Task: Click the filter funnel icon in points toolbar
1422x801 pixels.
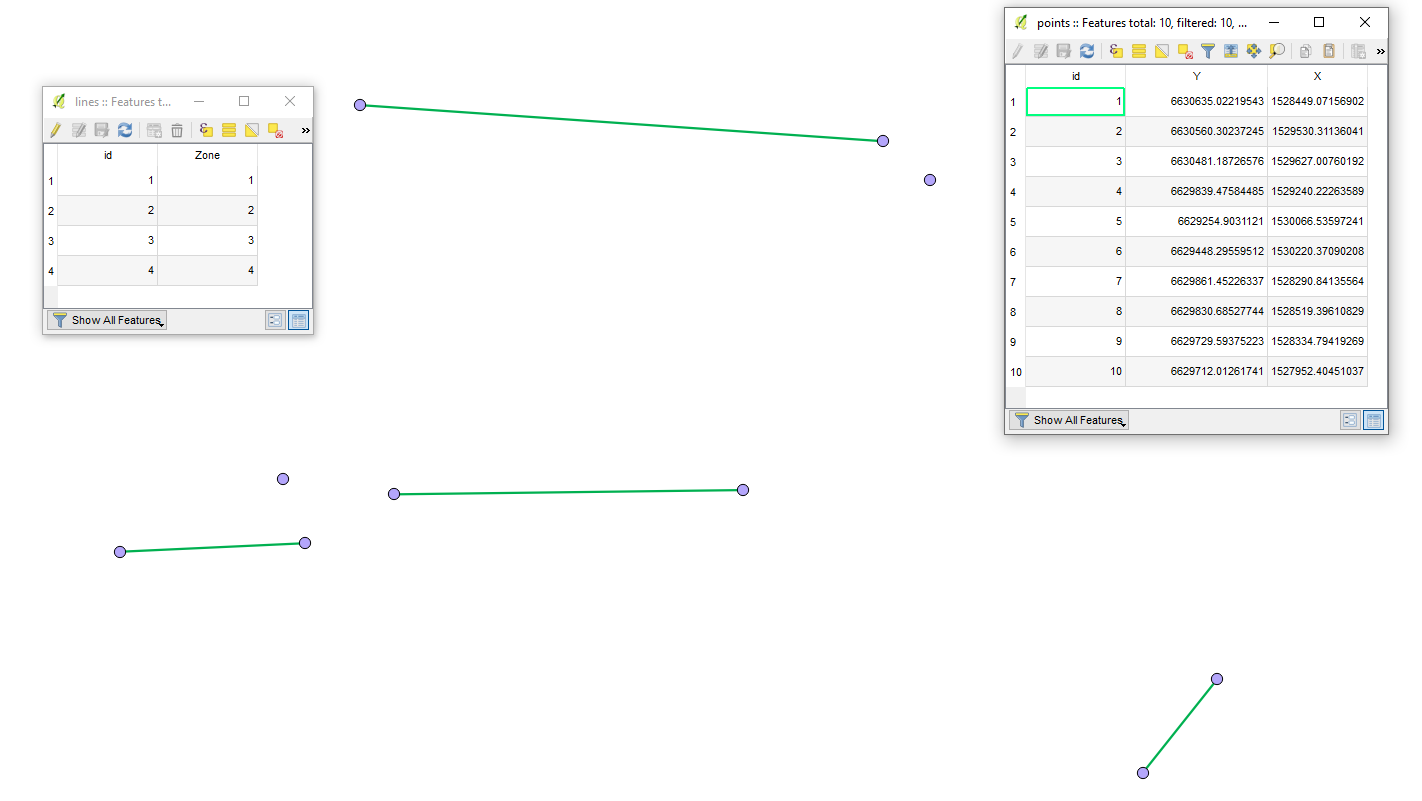Action: [x=1208, y=51]
